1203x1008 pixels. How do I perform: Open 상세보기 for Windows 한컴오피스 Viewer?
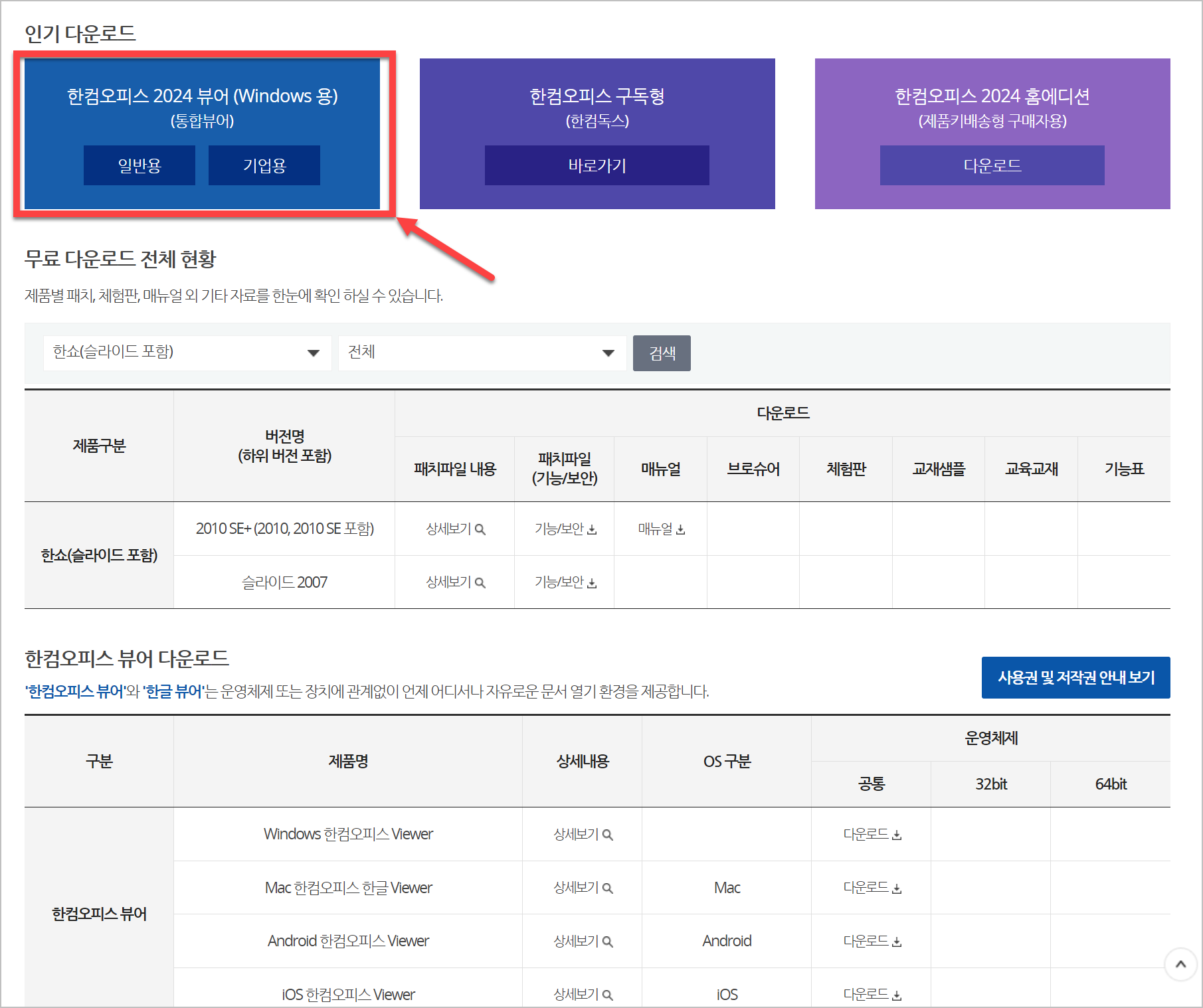pos(583,835)
